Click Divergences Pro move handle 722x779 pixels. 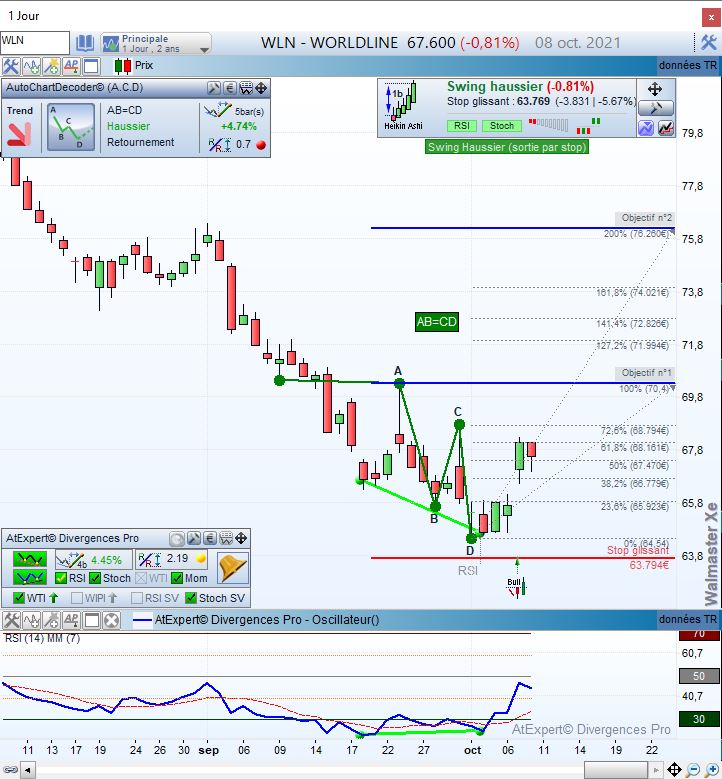pyautogui.click(x=241, y=539)
